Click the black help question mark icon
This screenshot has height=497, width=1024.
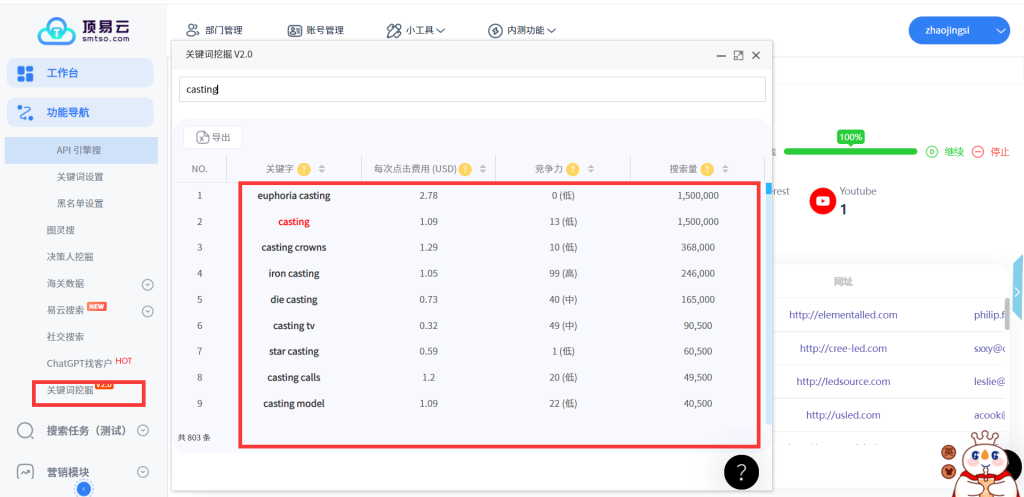click(x=741, y=472)
